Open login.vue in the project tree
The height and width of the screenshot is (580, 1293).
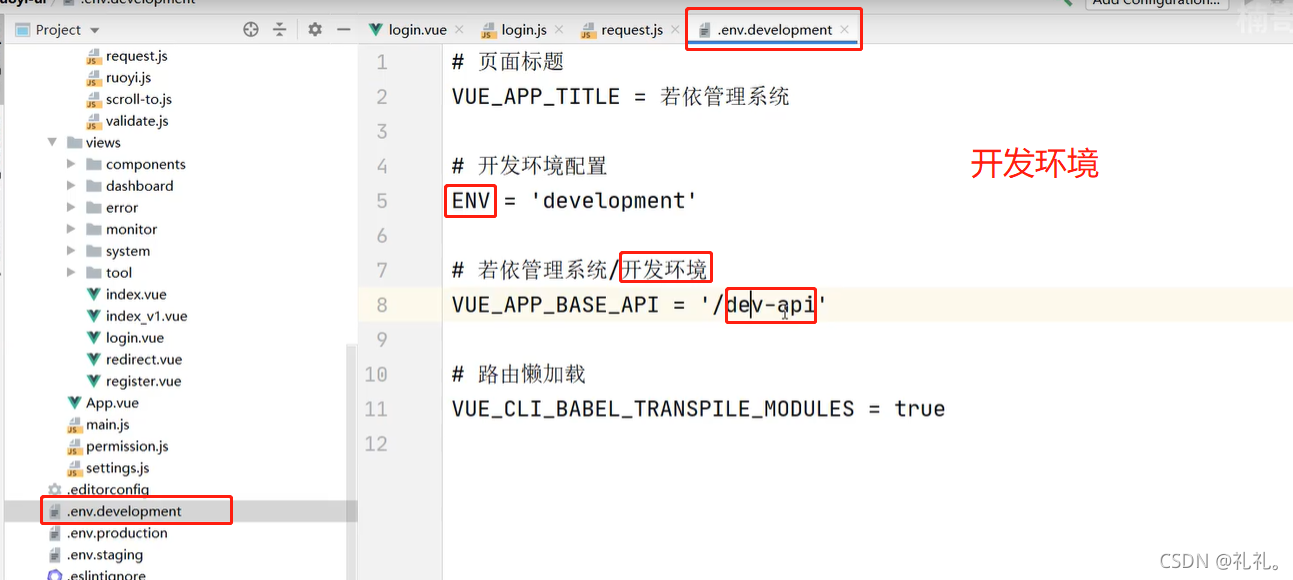pos(135,338)
